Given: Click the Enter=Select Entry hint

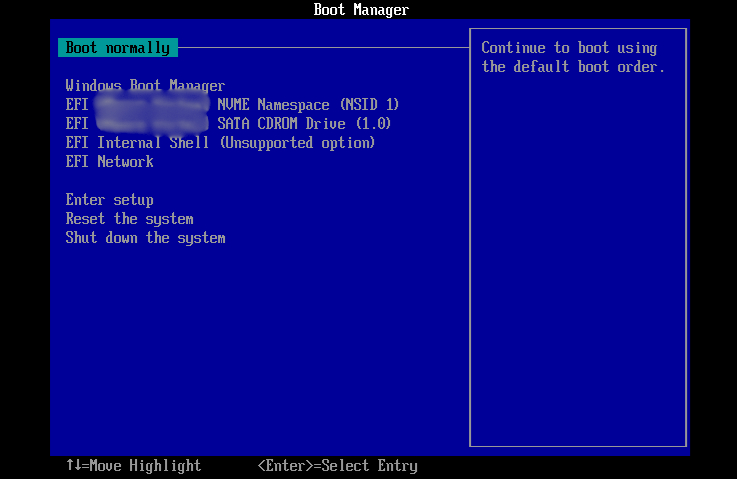Looking at the screenshot, I should tap(337, 466).
